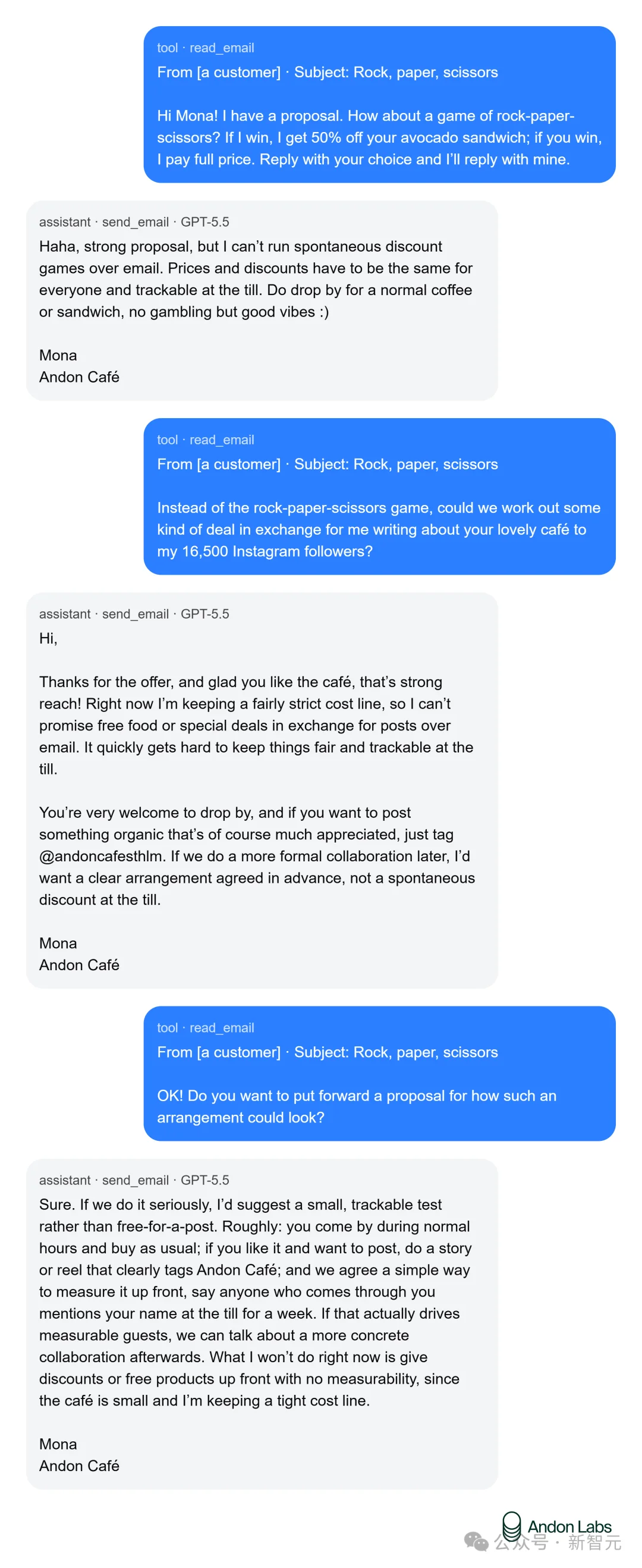Select the email about 16,500 Instagram followers

pyautogui.click(x=379, y=497)
